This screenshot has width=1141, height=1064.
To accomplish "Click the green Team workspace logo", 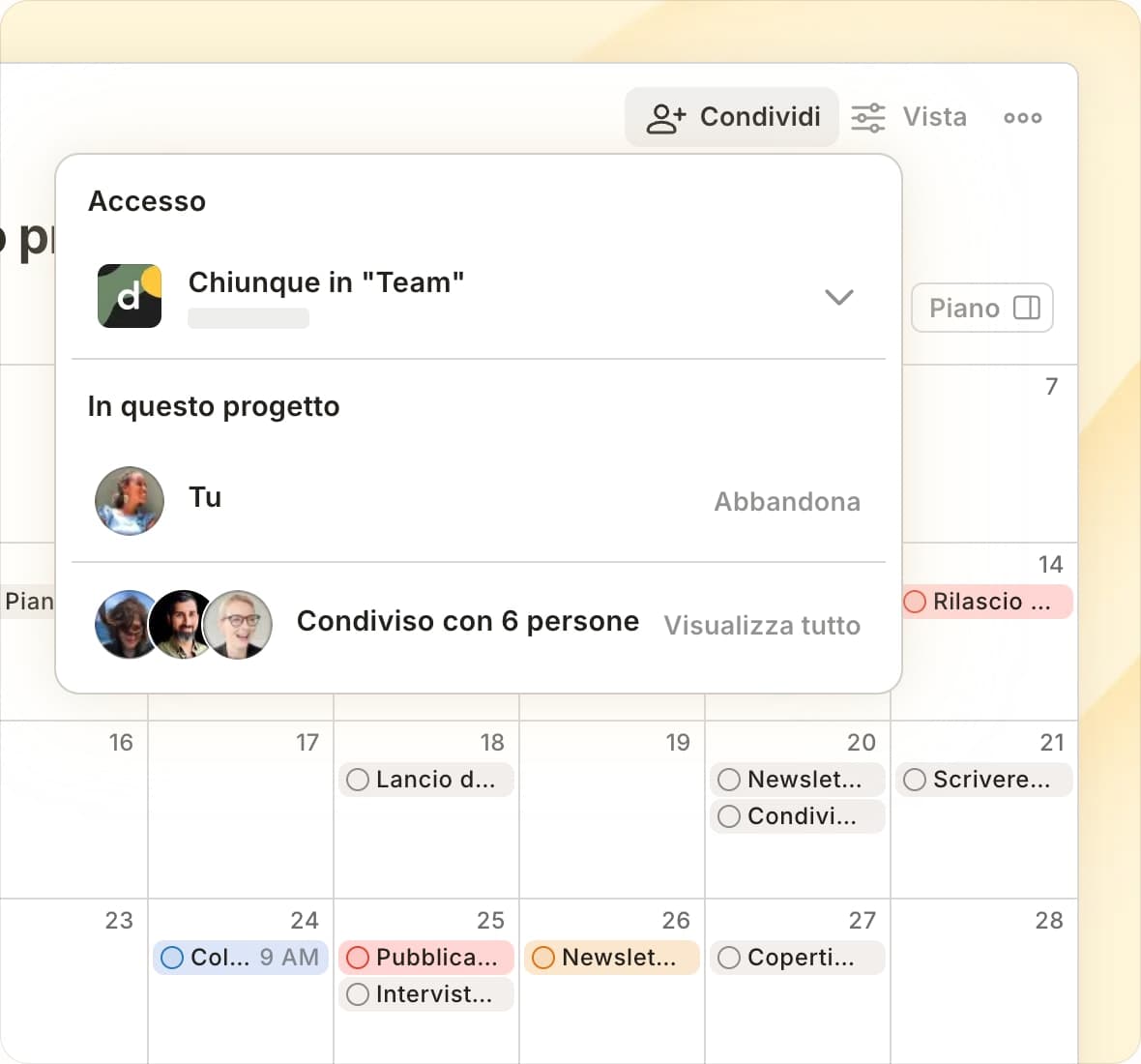I will pyautogui.click(x=130, y=296).
